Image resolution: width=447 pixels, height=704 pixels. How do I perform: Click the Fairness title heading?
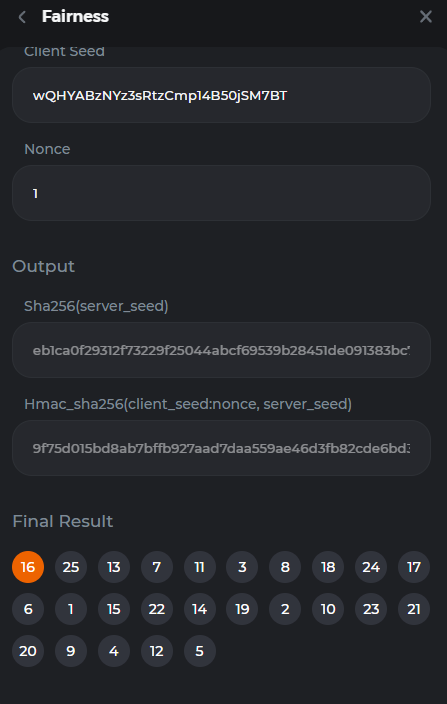click(x=75, y=17)
